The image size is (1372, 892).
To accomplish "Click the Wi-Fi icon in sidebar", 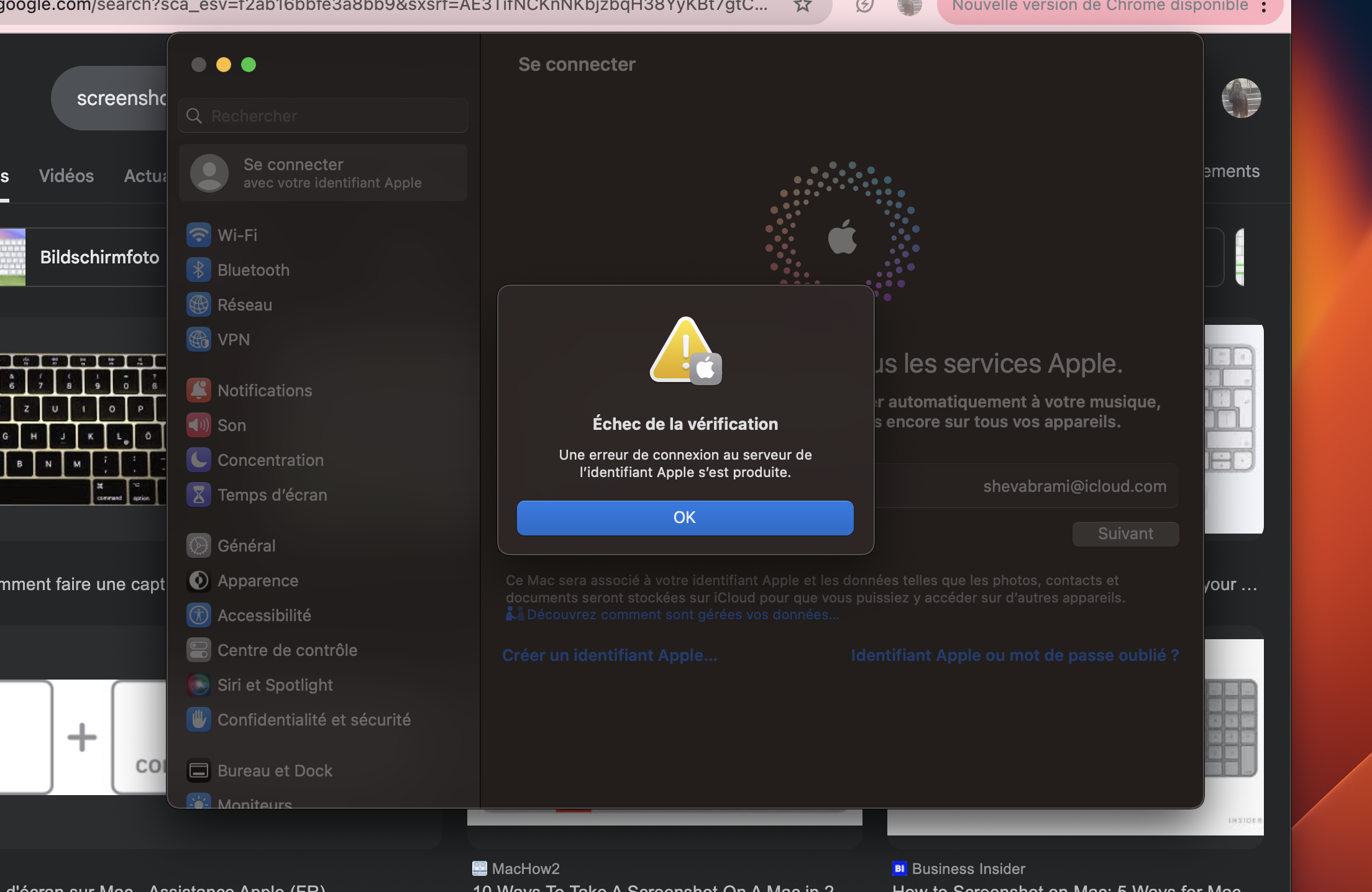I will pos(199,235).
